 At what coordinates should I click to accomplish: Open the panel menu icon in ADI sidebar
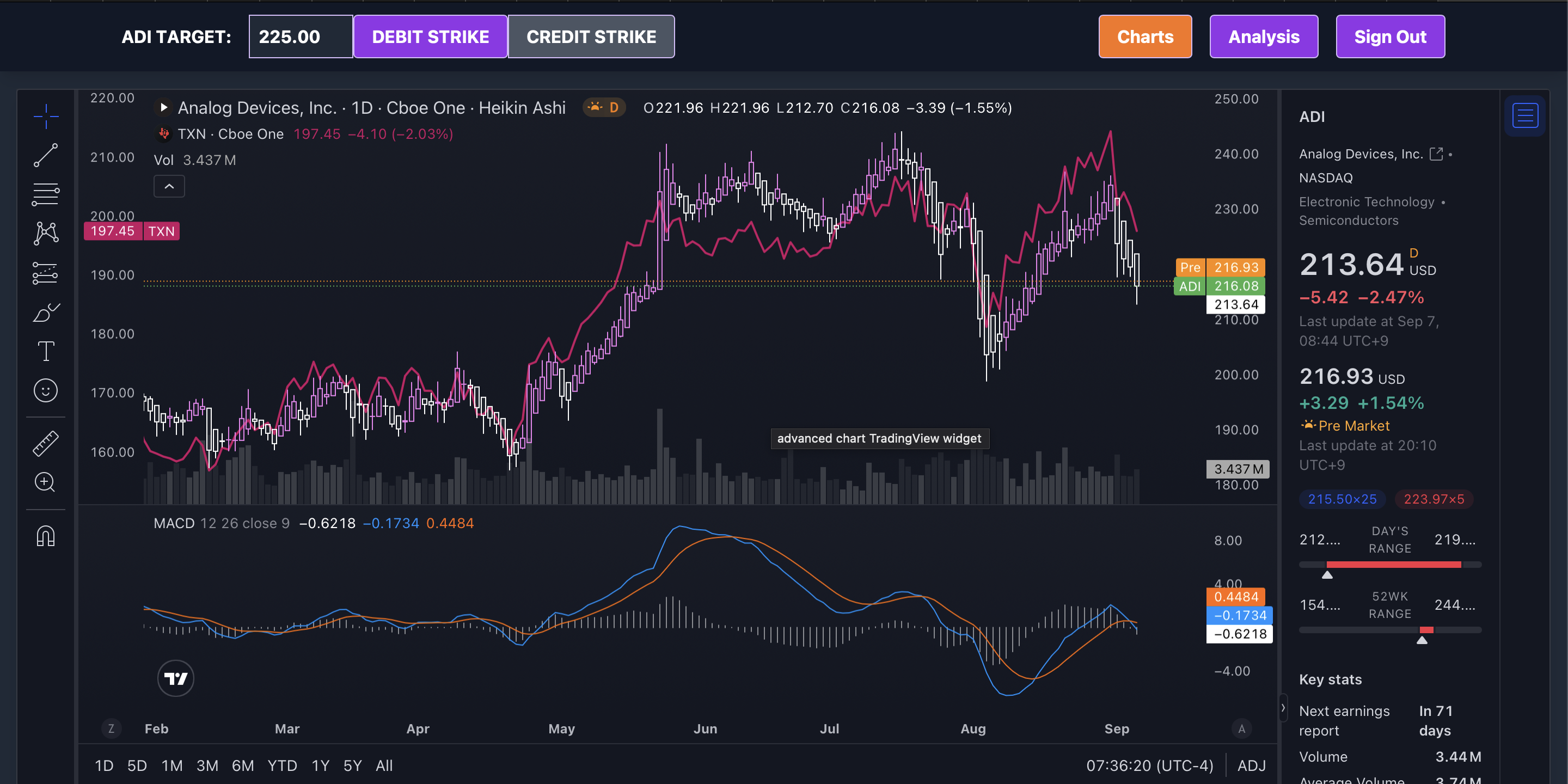[1526, 115]
